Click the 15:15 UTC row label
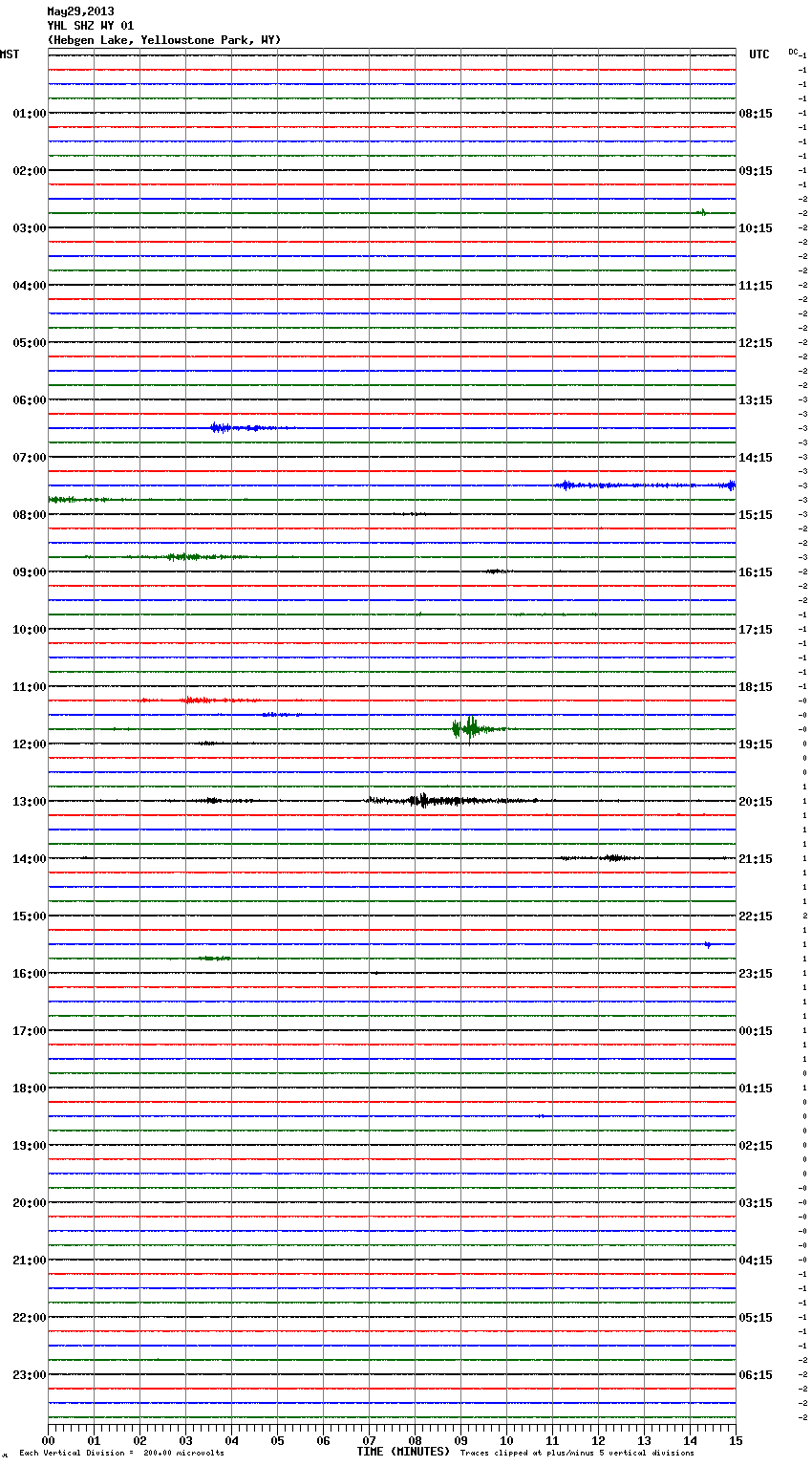The height and width of the screenshot is (1466, 812). (x=756, y=515)
